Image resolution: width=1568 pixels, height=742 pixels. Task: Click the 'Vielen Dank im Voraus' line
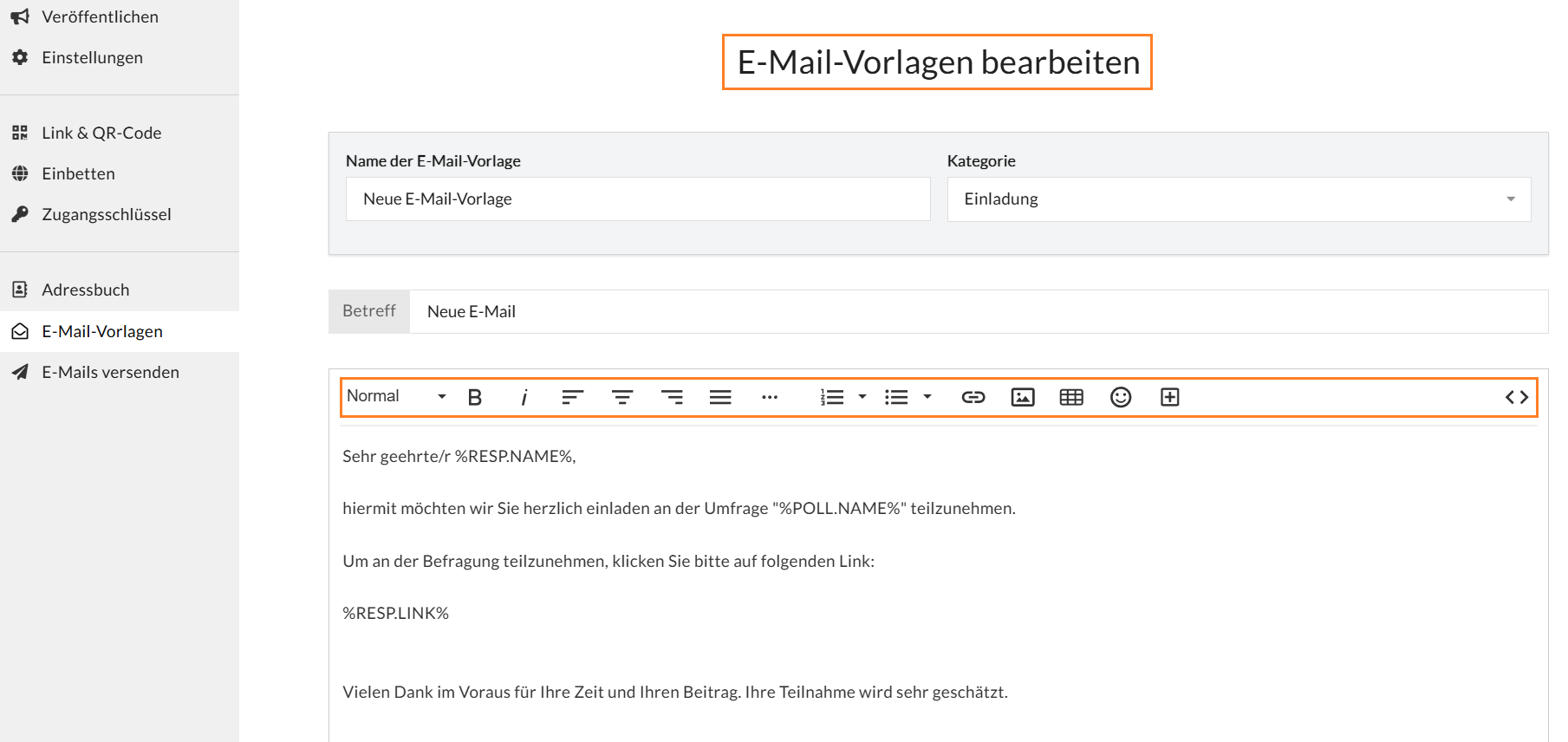point(675,692)
